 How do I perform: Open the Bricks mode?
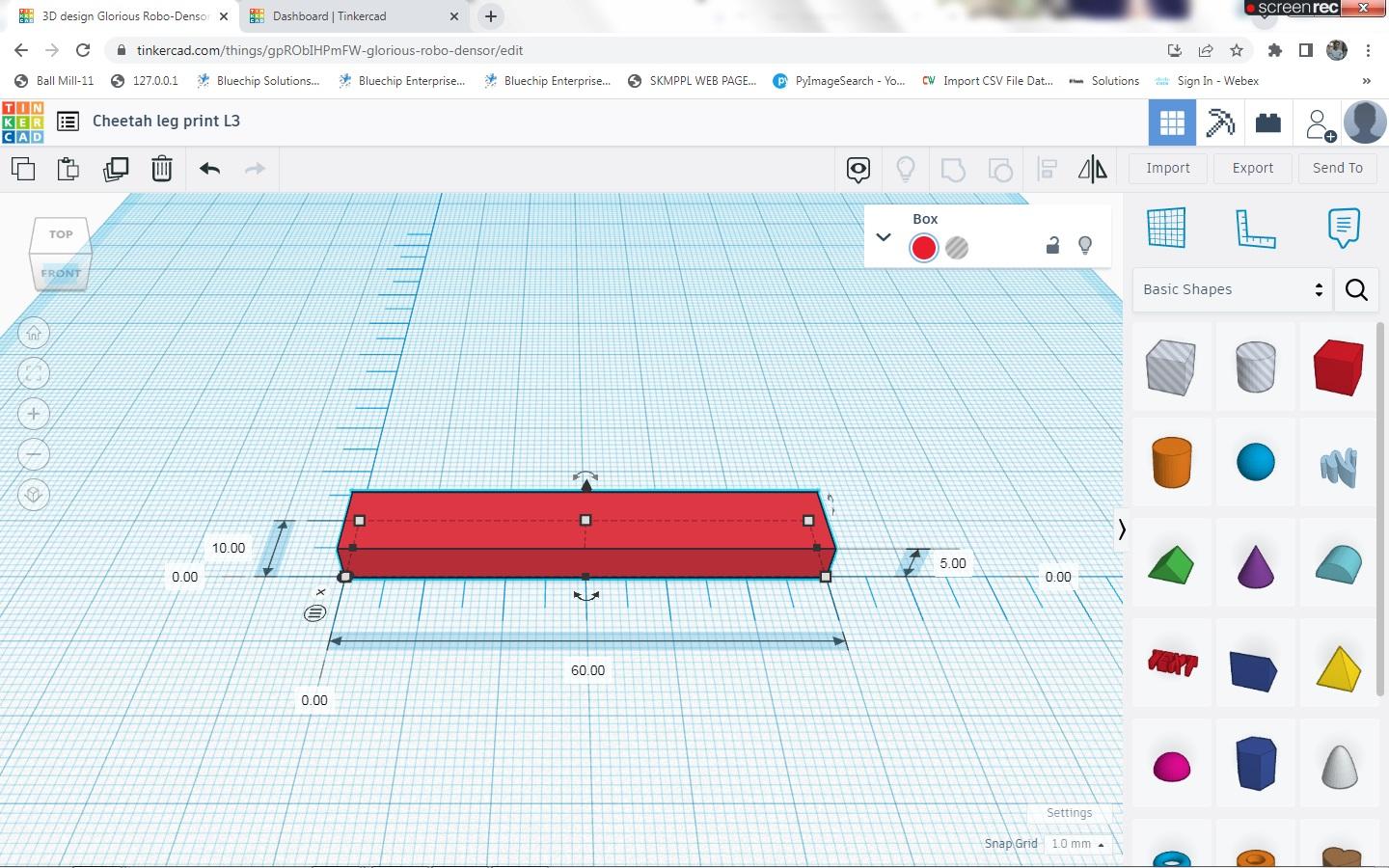coord(1268,122)
